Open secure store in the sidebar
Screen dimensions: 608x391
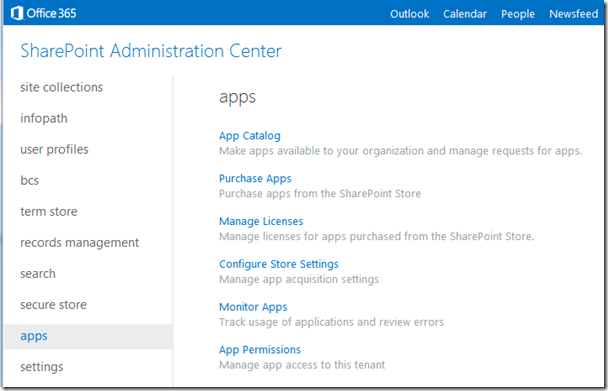[x=54, y=304]
